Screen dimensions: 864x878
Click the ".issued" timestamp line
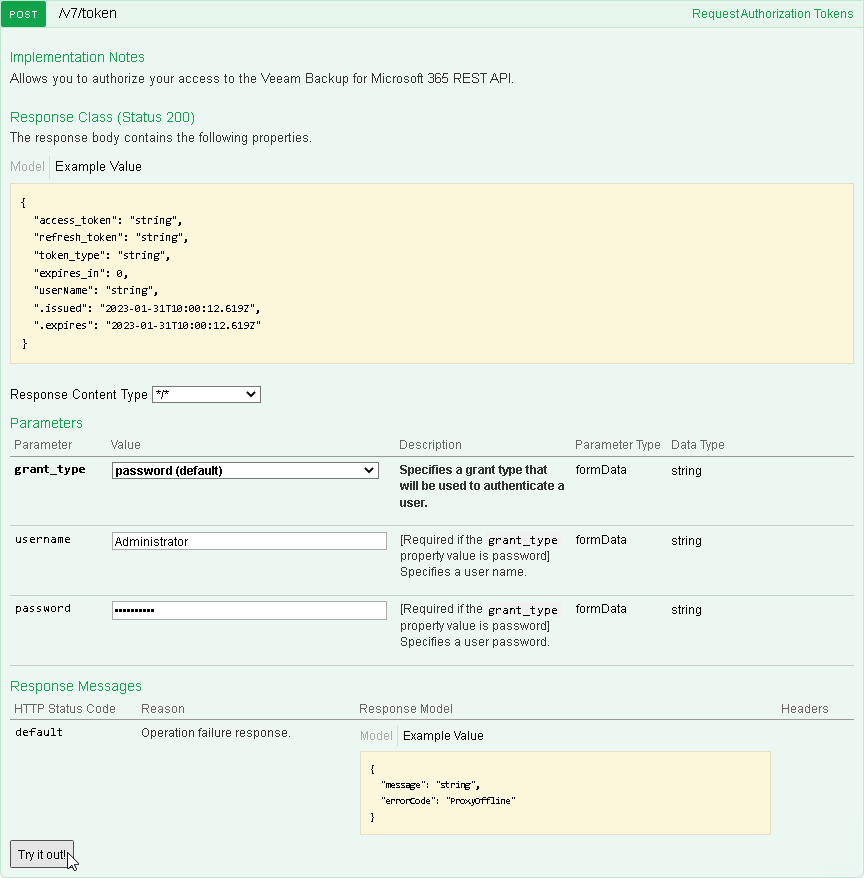tap(147, 308)
